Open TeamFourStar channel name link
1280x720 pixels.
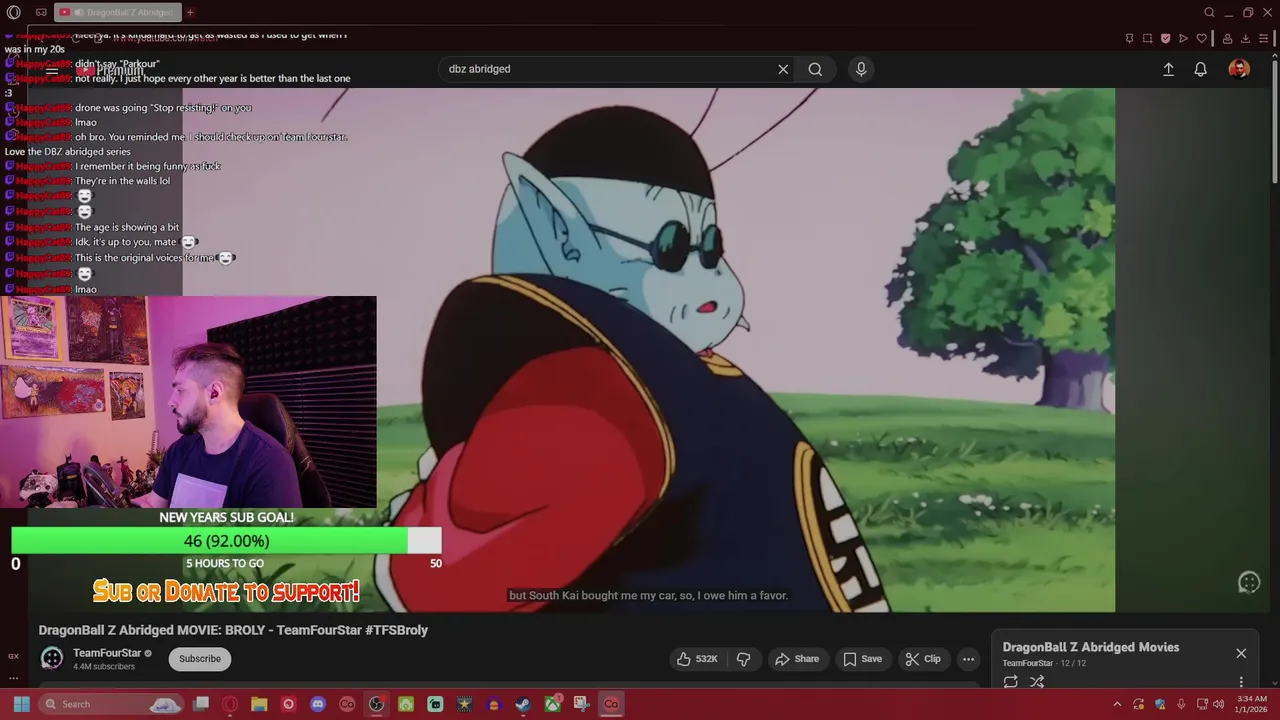[107, 653]
